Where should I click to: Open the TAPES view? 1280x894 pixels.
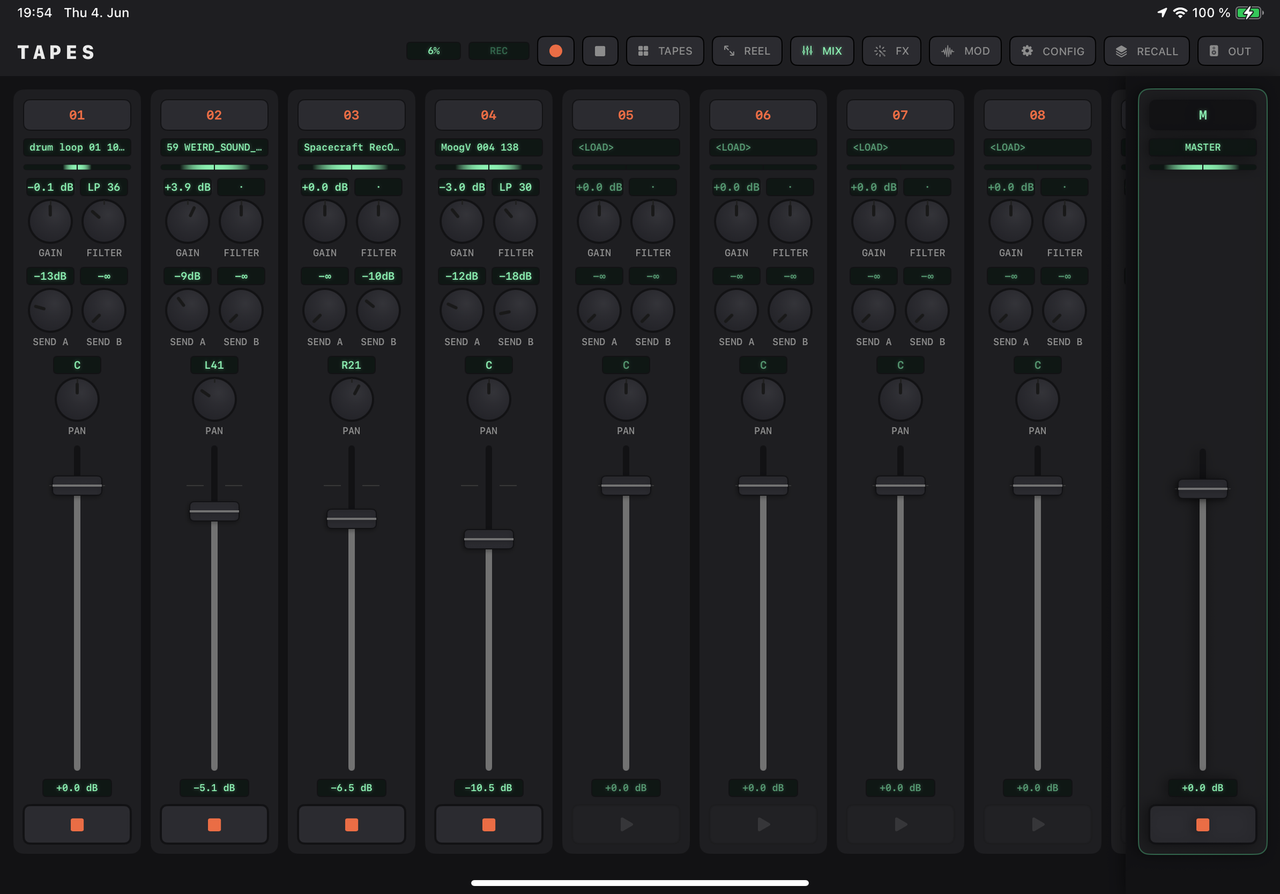click(665, 51)
